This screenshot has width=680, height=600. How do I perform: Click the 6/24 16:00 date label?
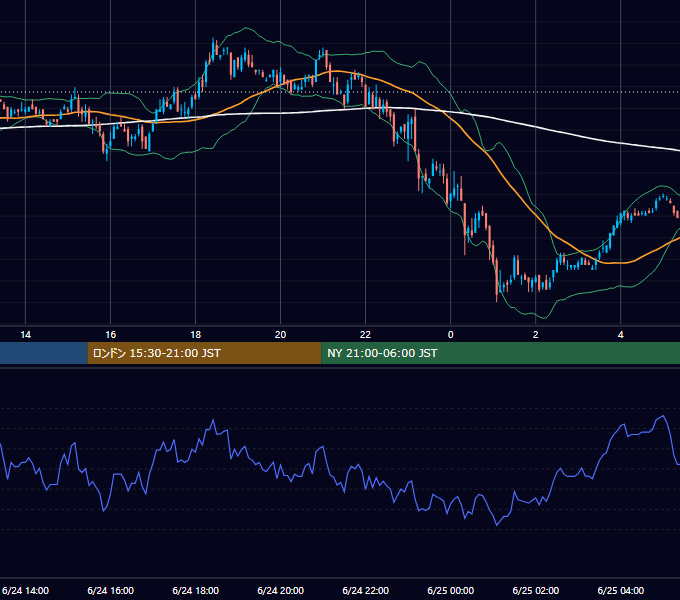tap(111, 590)
